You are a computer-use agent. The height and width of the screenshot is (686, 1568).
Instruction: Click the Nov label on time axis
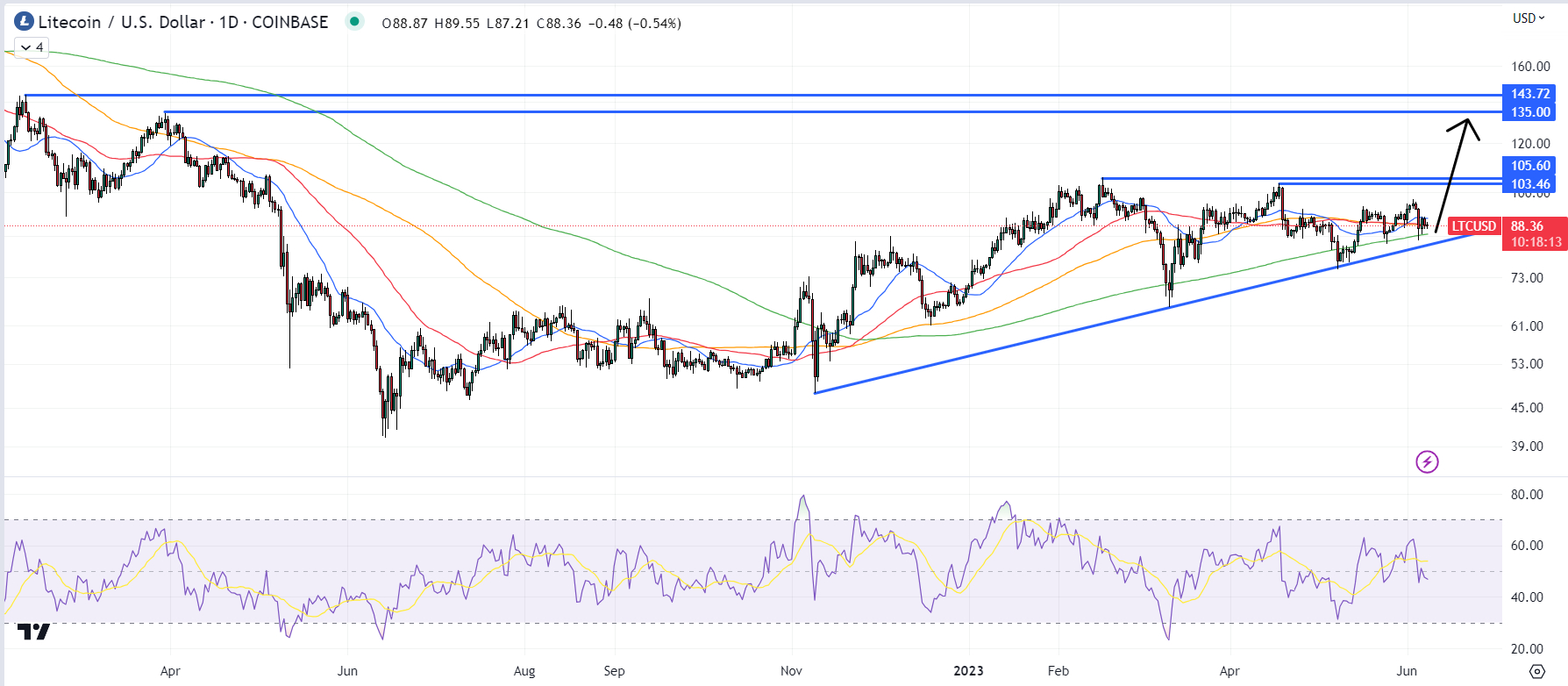click(x=791, y=671)
